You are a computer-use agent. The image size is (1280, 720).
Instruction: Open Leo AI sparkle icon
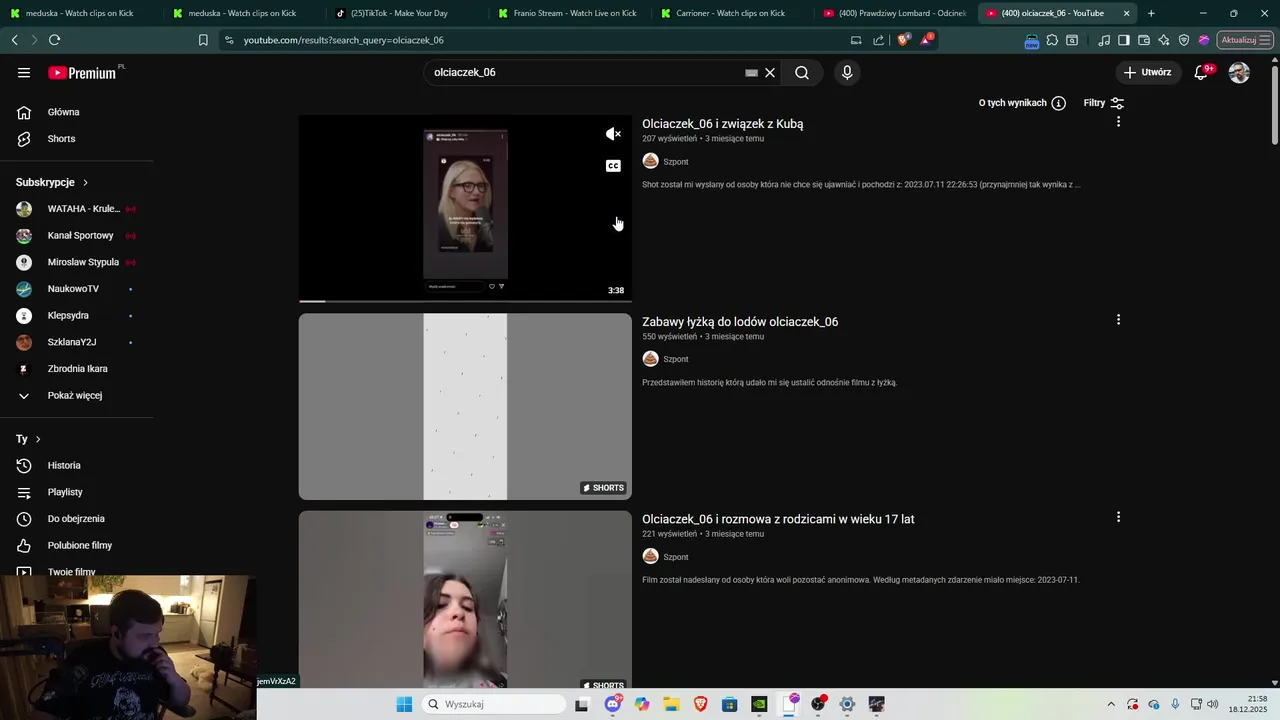point(1164,40)
